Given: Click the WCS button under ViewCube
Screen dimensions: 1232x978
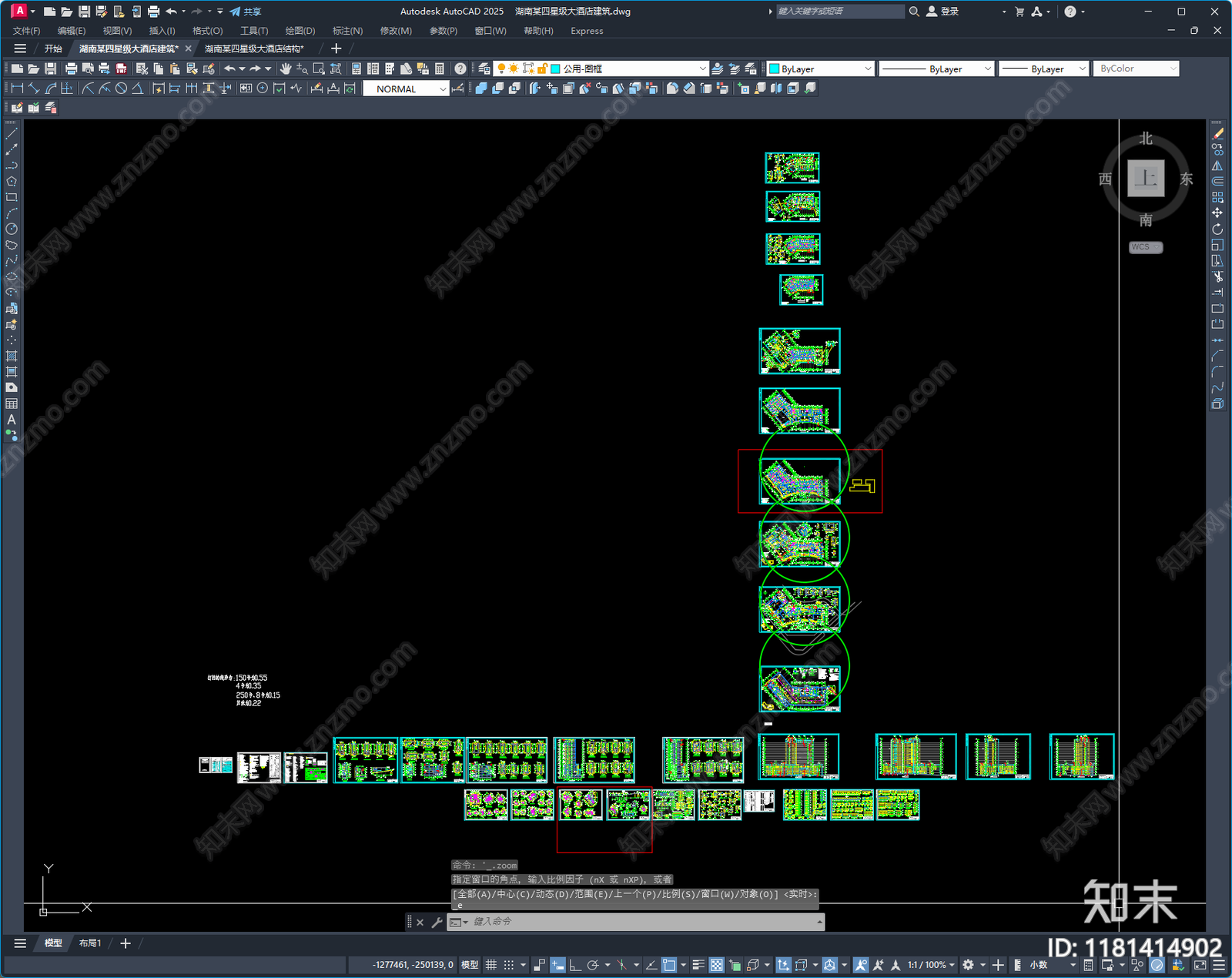Looking at the screenshot, I should point(1146,247).
